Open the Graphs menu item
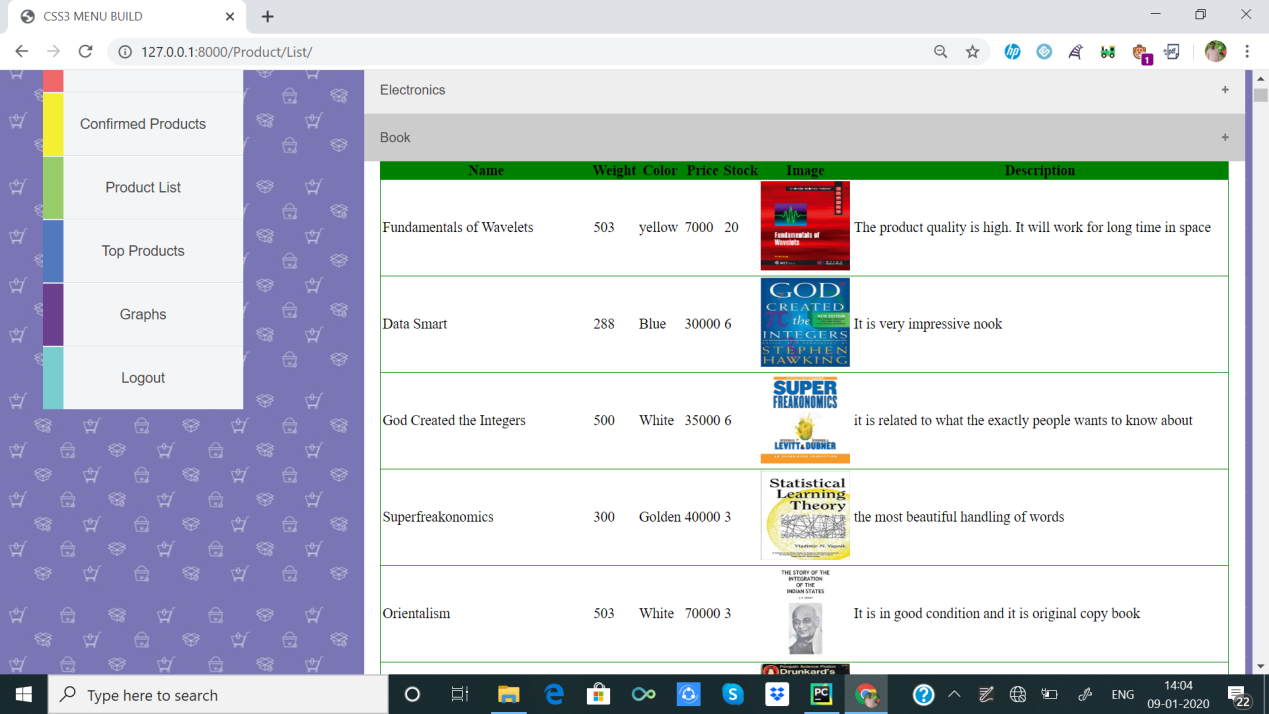Screen dimensions: 1269x714 143,314
